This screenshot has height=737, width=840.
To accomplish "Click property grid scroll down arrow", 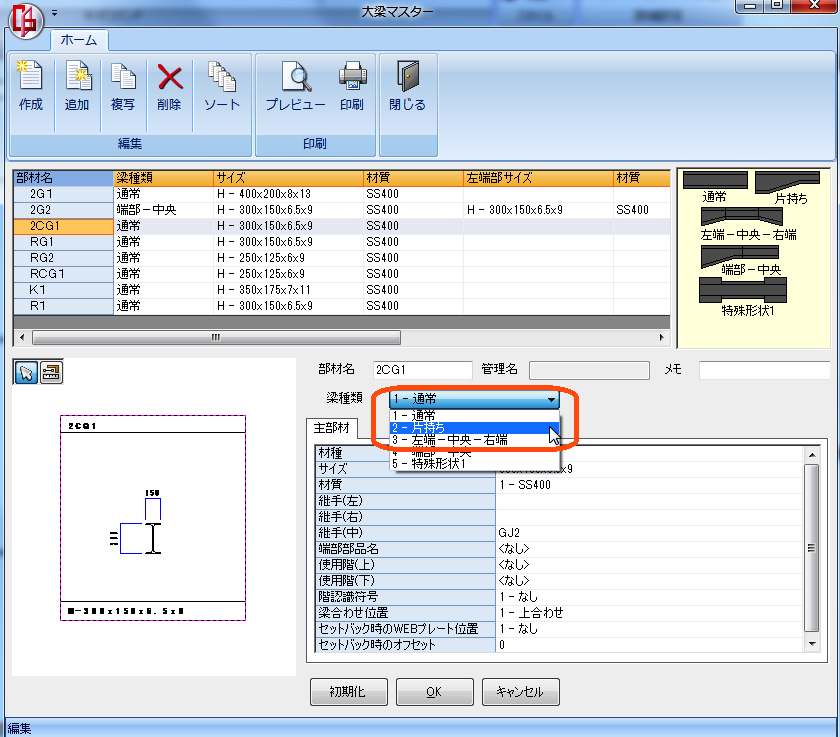I will pyautogui.click(x=812, y=644).
